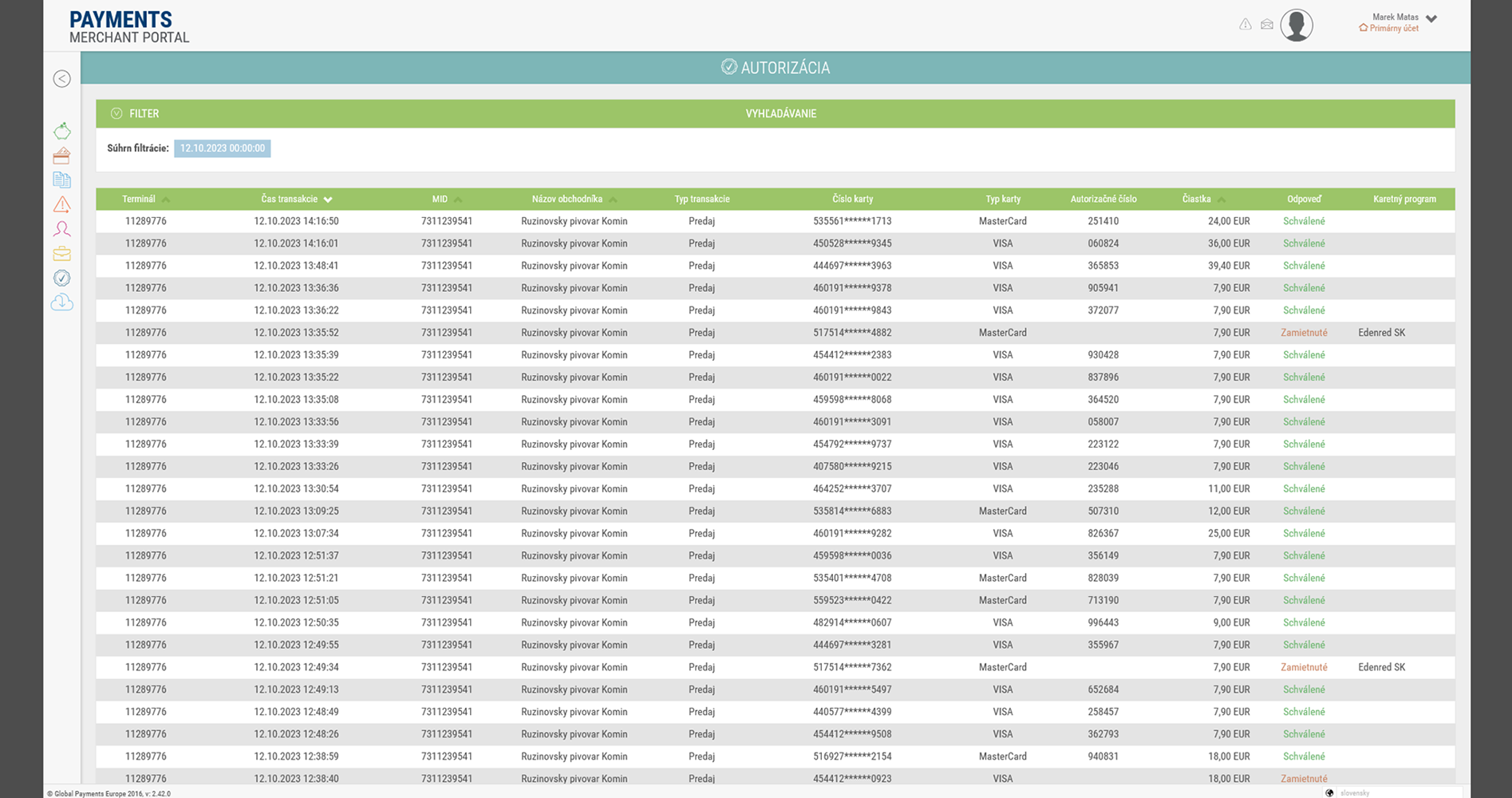
Task: Click Schválené status in the 14:16:50 row
Action: pyautogui.click(x=1305, y=221)
